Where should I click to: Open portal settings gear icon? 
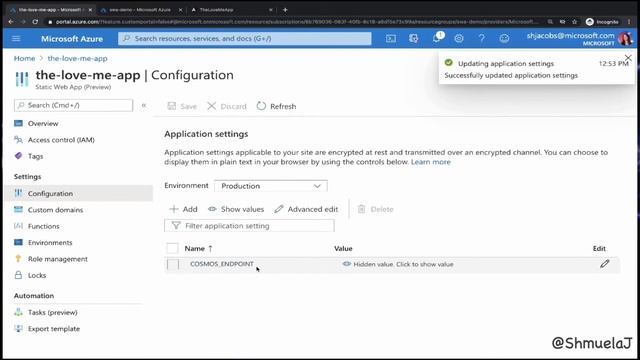[459, 38]
